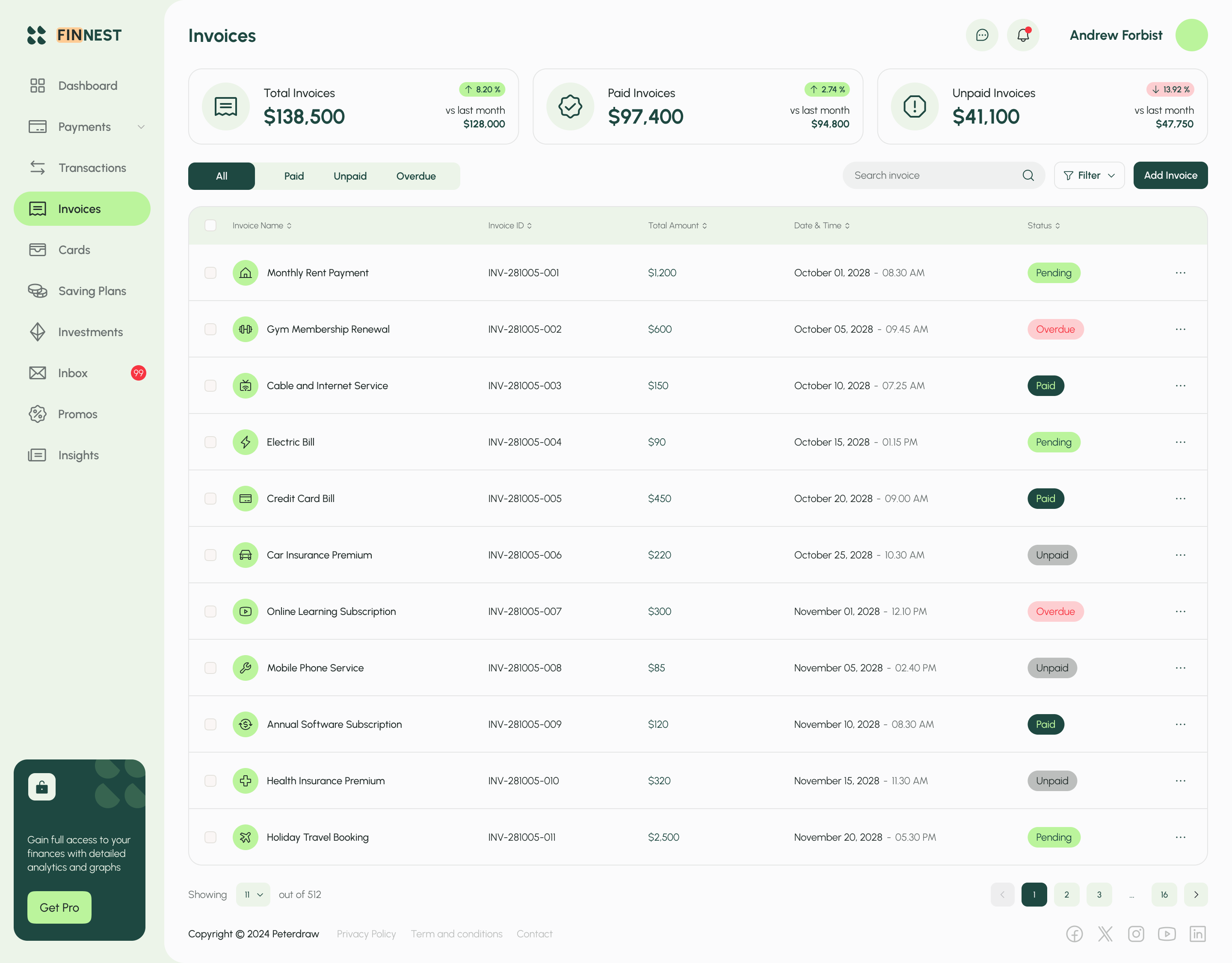Select the Holiday Travel Booking checkbox
This screenshot has width=1232, height=963.
tap(210, 837)
